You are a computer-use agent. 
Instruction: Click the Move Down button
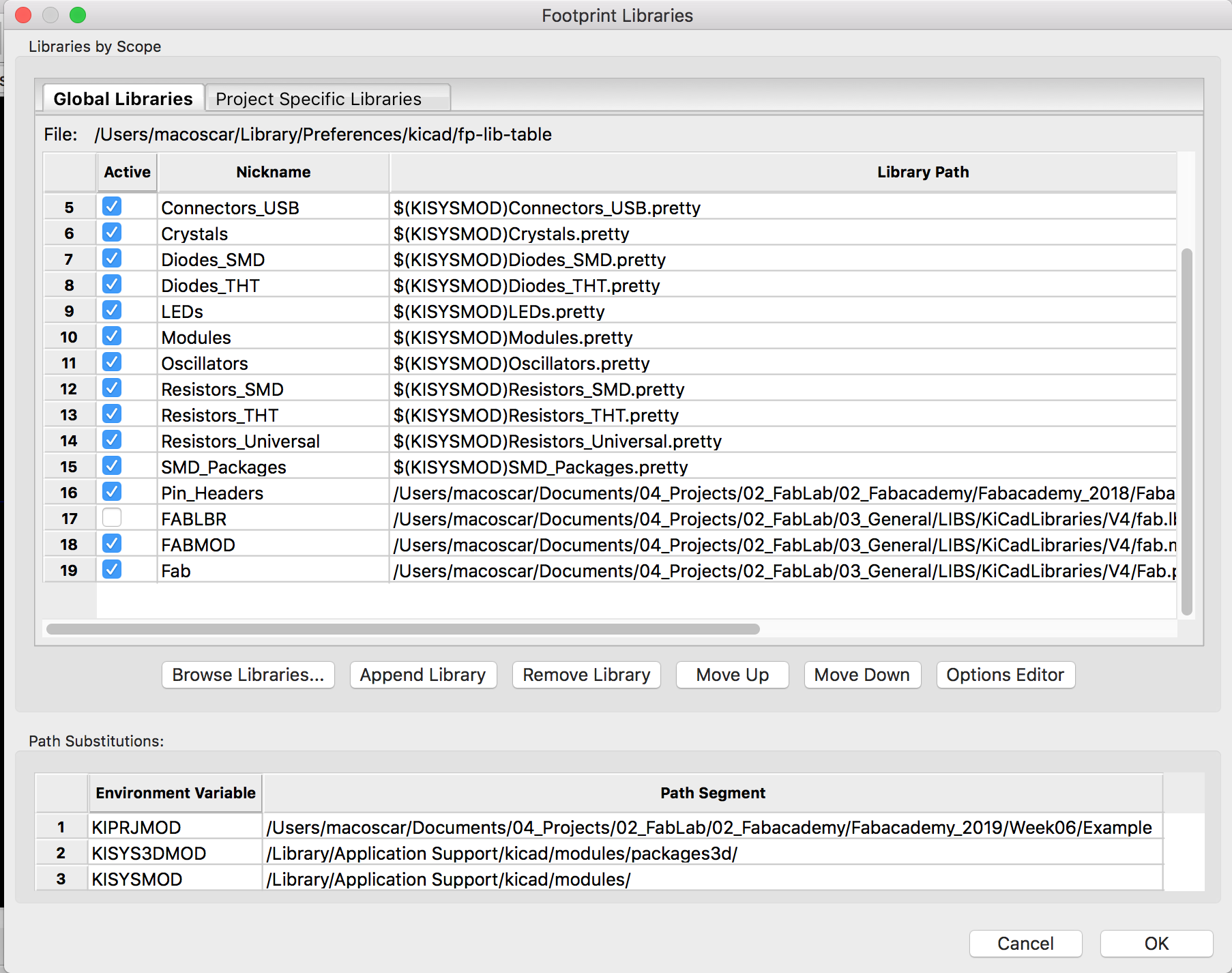pos(862,675)
